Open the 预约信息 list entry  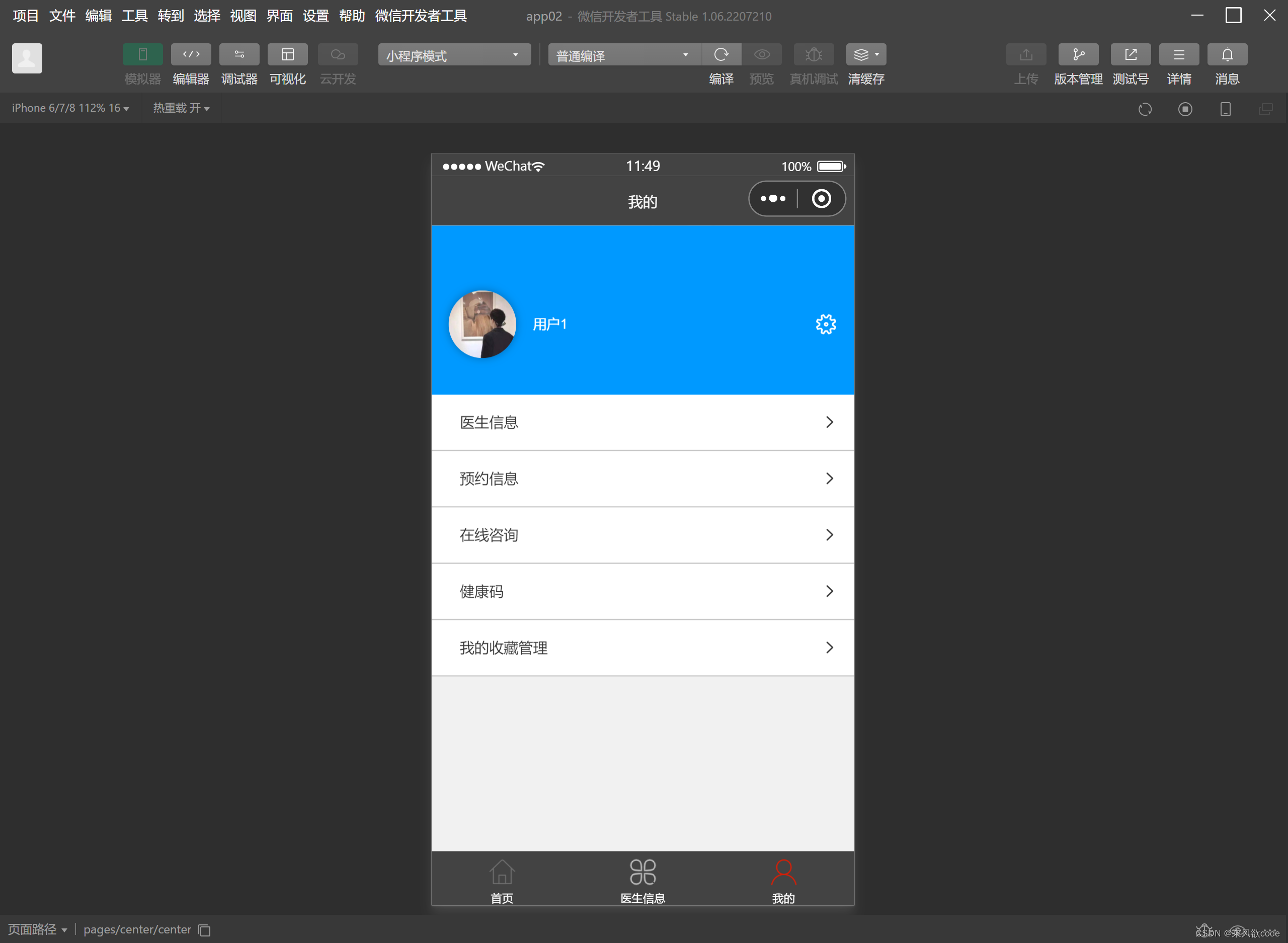tap(642, 479)
